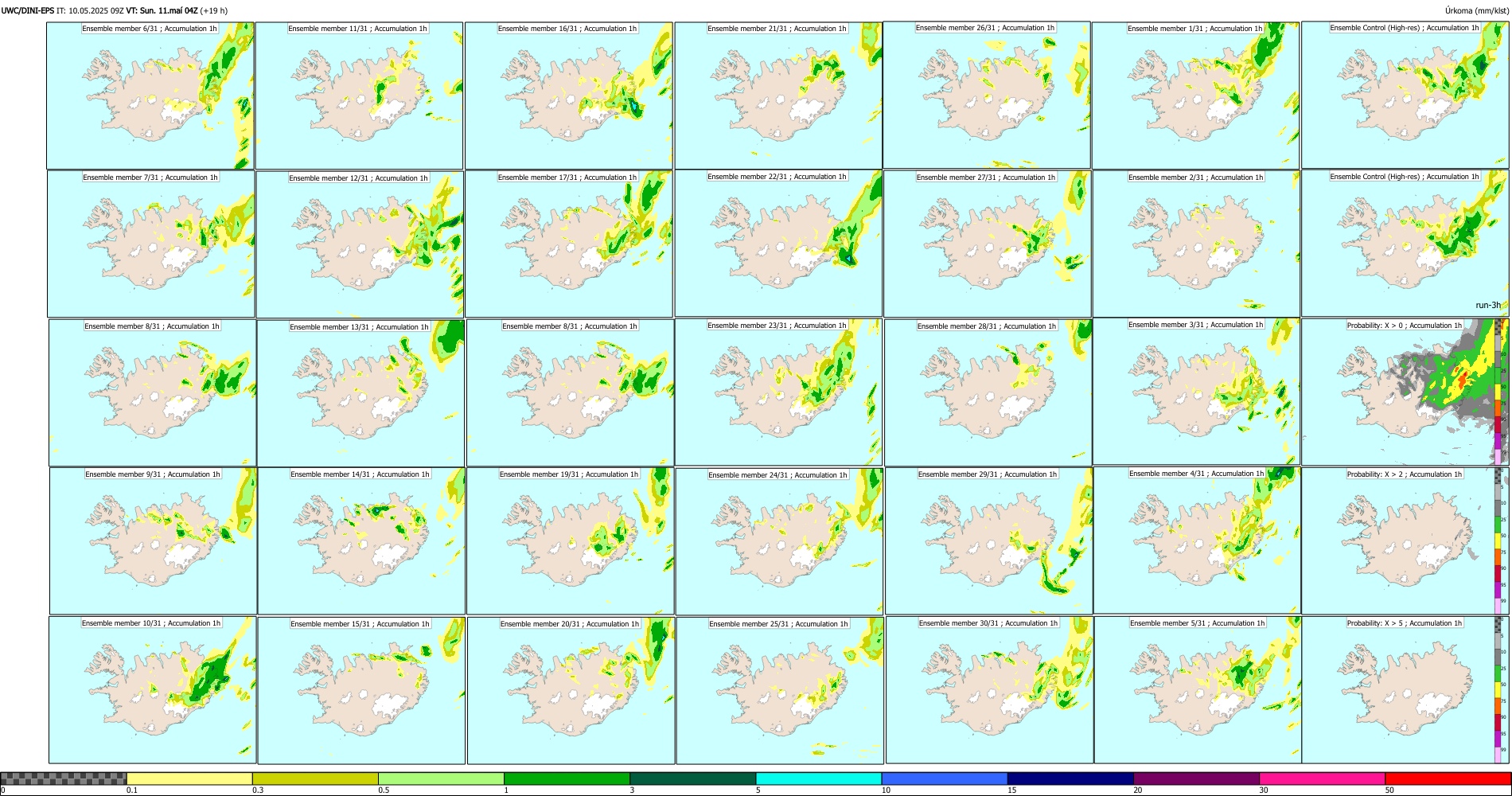Screen dimensions: 1512x796
Task: Pick the green 1–3 legend swatch
Action: pyautogui.click(x=567, y=778)
